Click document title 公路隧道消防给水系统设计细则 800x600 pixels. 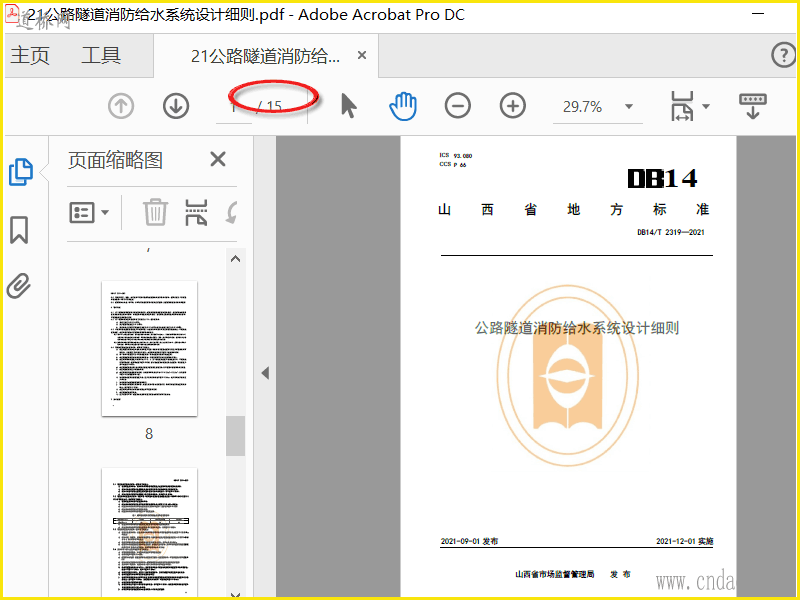pos(577,328)
